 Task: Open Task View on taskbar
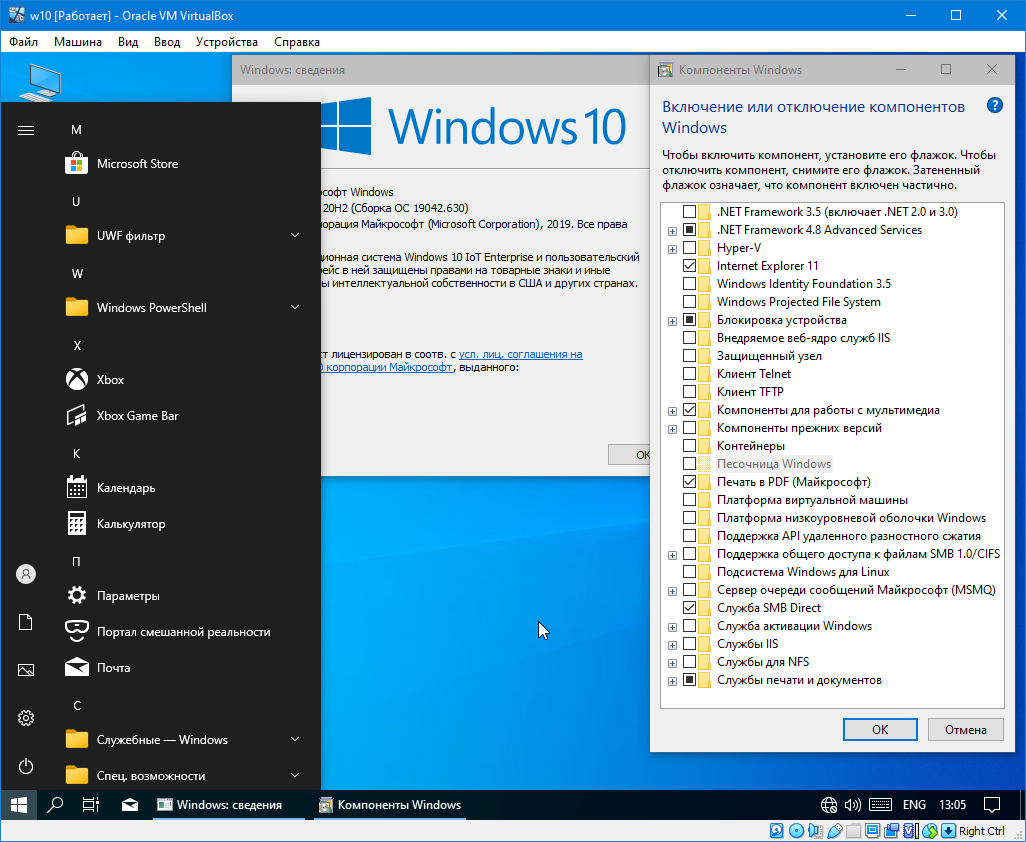pyautogui.click(x=91, y=805)
